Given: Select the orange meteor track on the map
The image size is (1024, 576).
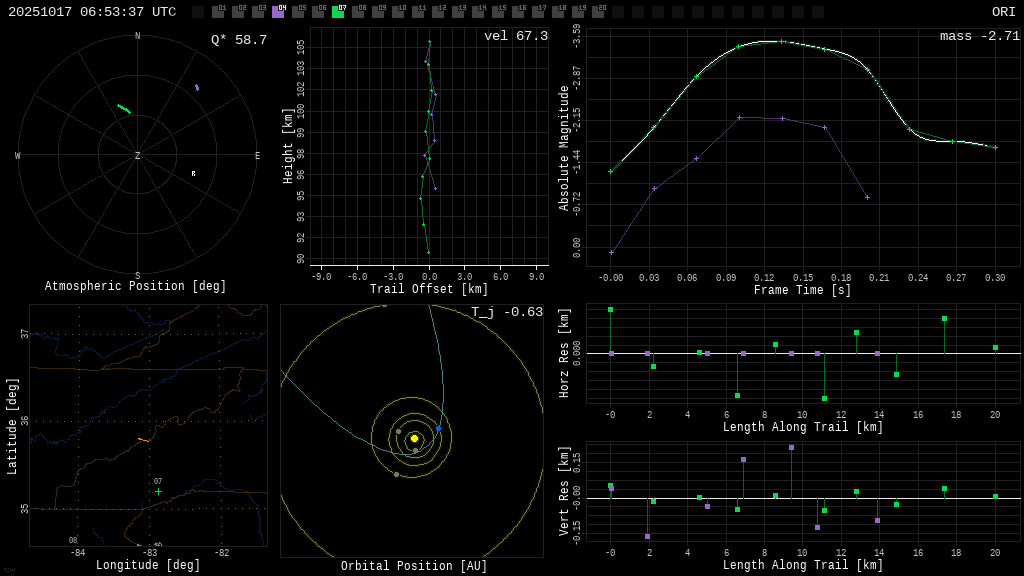Looking at the screenshot, I should click(x=143, y=439).
